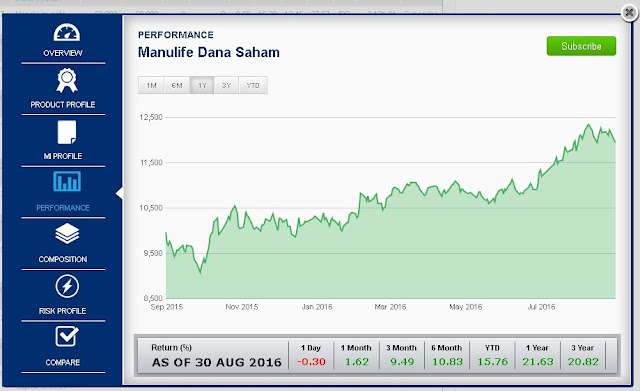Click the 12,500 y-axis label
The height and width of the screenshot is (391, 640).
click(x=151, y=118)
